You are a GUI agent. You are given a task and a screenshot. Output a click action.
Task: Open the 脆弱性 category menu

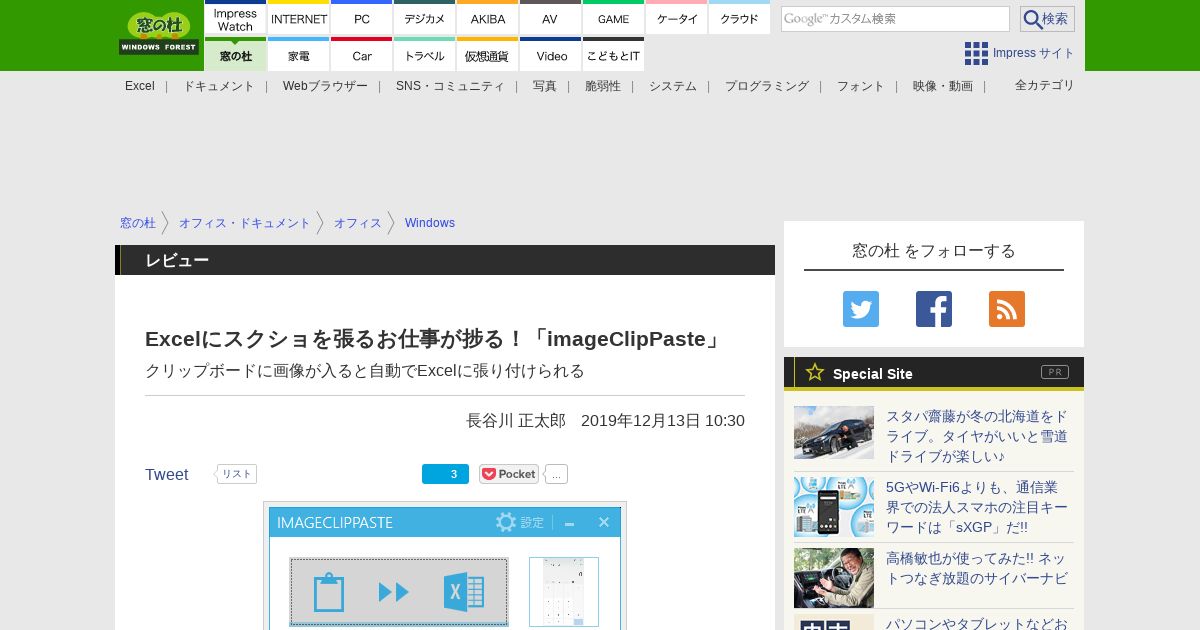coord(603,86)
